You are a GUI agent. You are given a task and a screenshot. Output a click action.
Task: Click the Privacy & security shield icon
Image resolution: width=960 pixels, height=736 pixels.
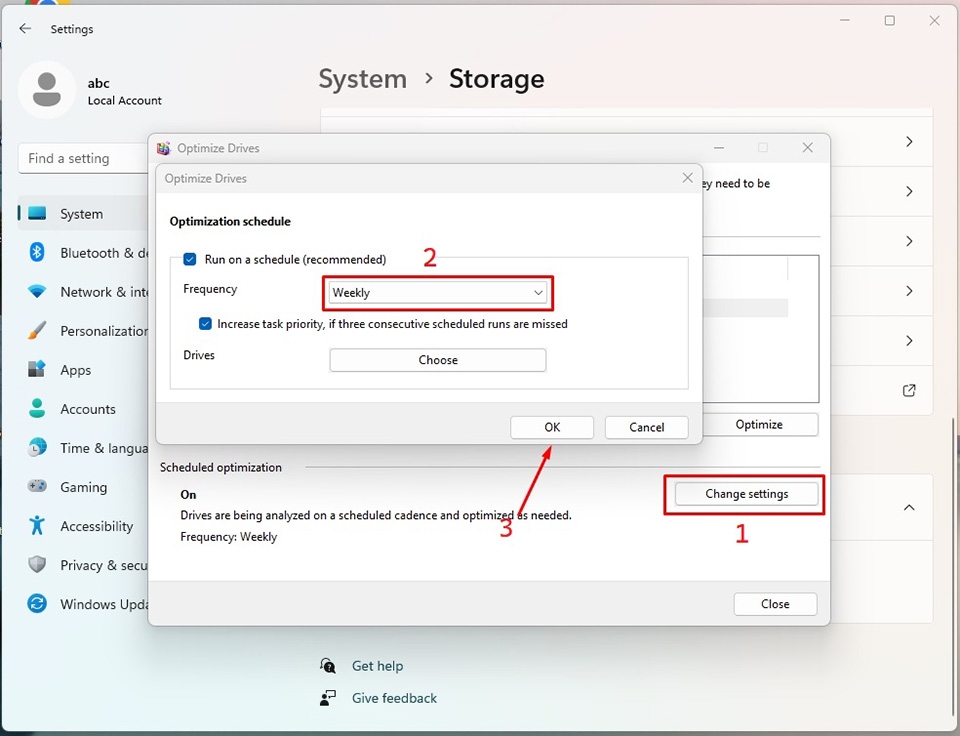pos(37,564)
